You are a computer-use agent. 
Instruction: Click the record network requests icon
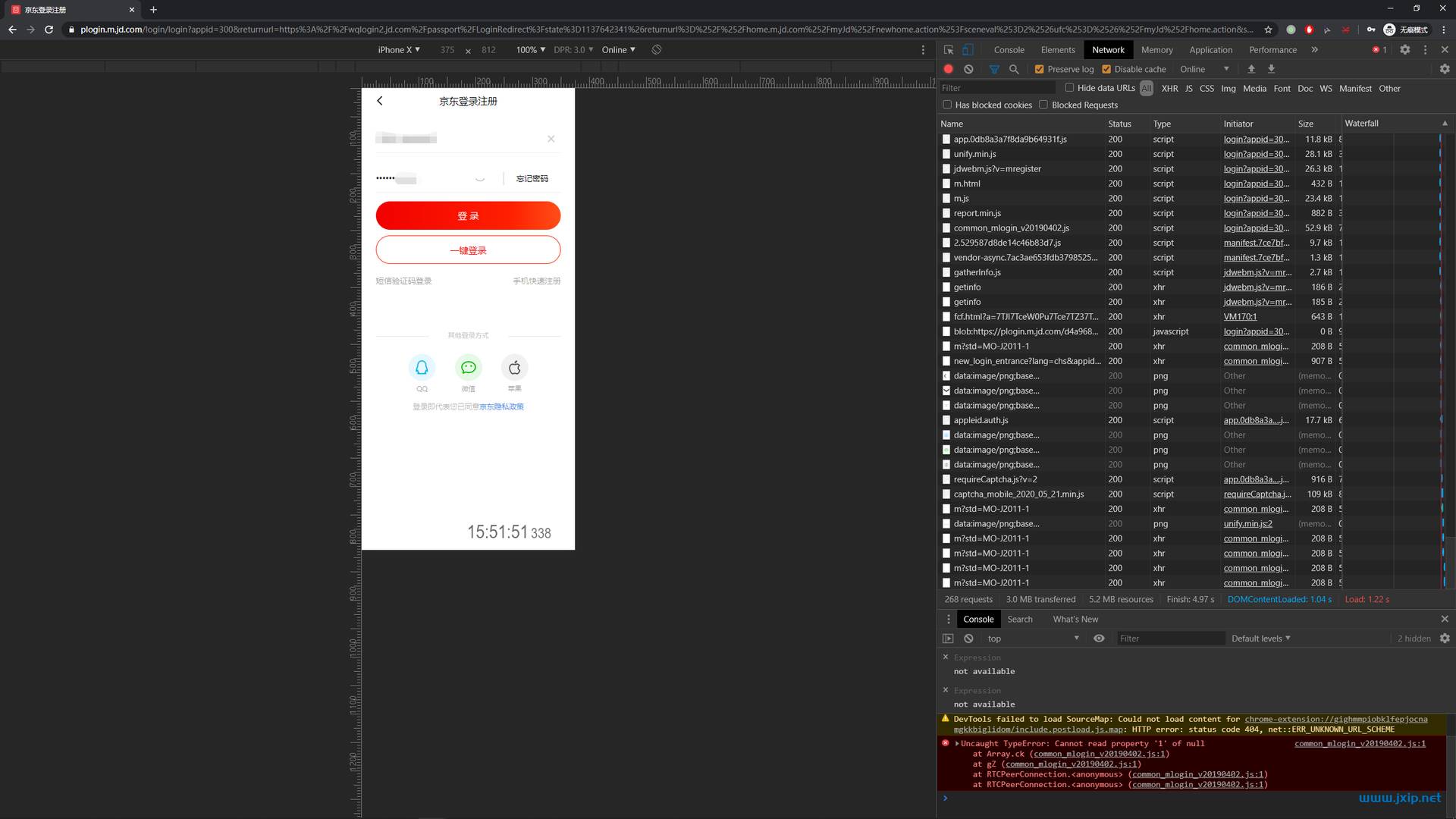pos(947,69)
